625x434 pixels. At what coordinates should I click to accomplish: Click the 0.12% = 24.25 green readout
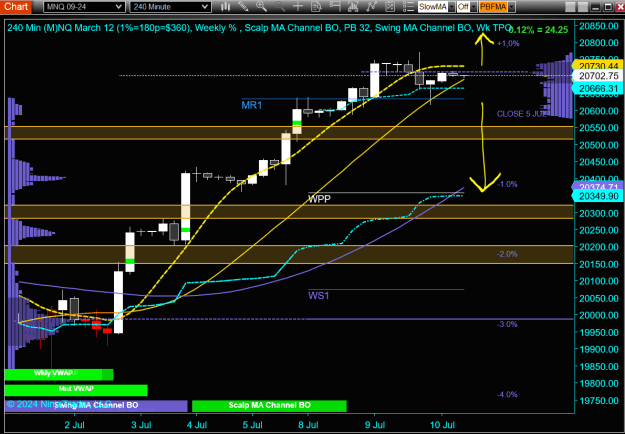pos(539,29)
